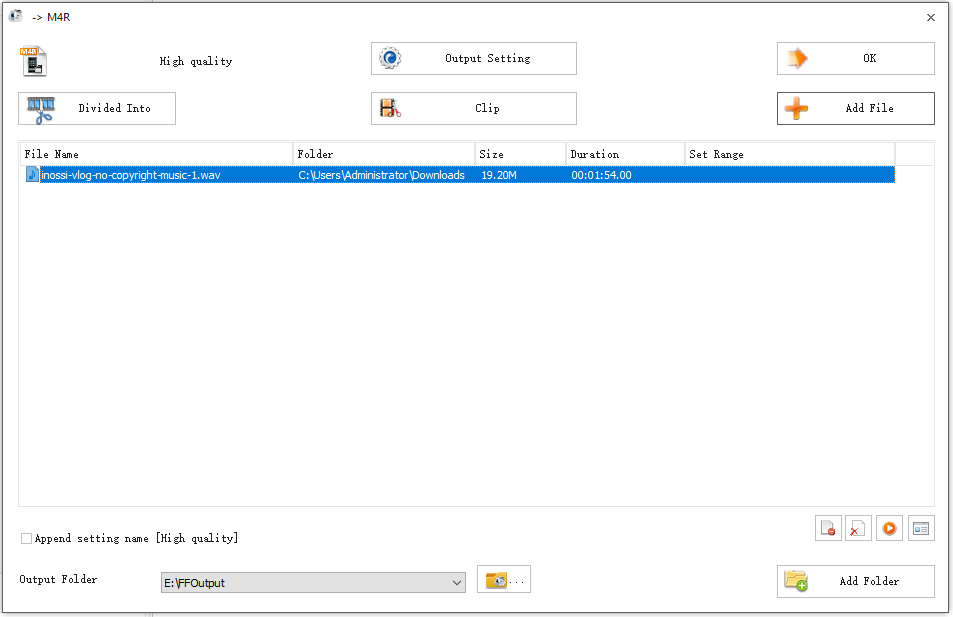Click the Divided Into button
This screenshot has width=953, height=617.
tap(97, 108)
